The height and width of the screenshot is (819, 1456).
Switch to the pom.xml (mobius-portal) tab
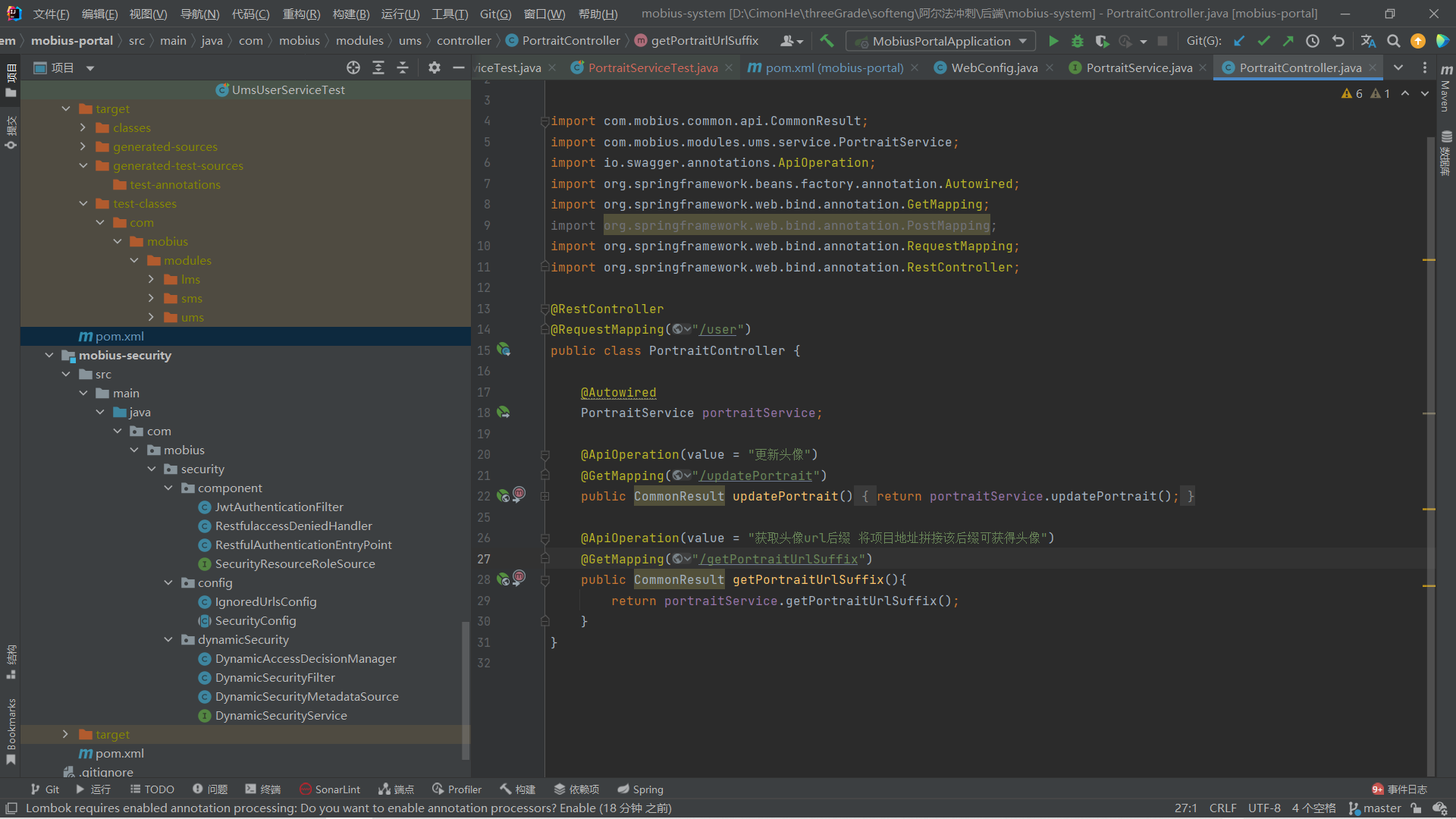tap(833, 68)
